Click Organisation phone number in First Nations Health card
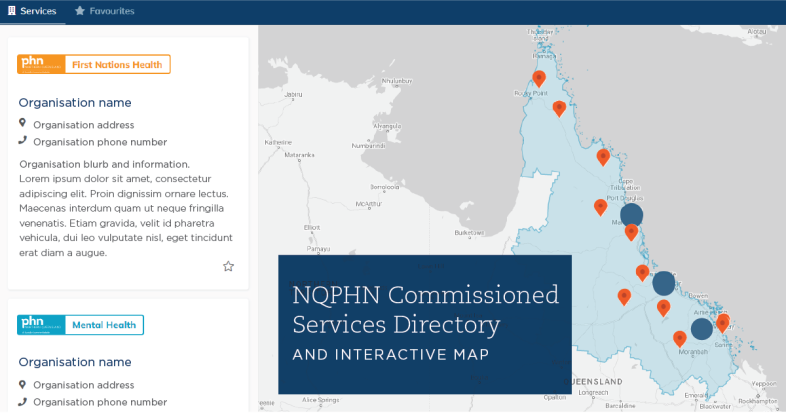 pyautogui.click(x=100, y=142)
